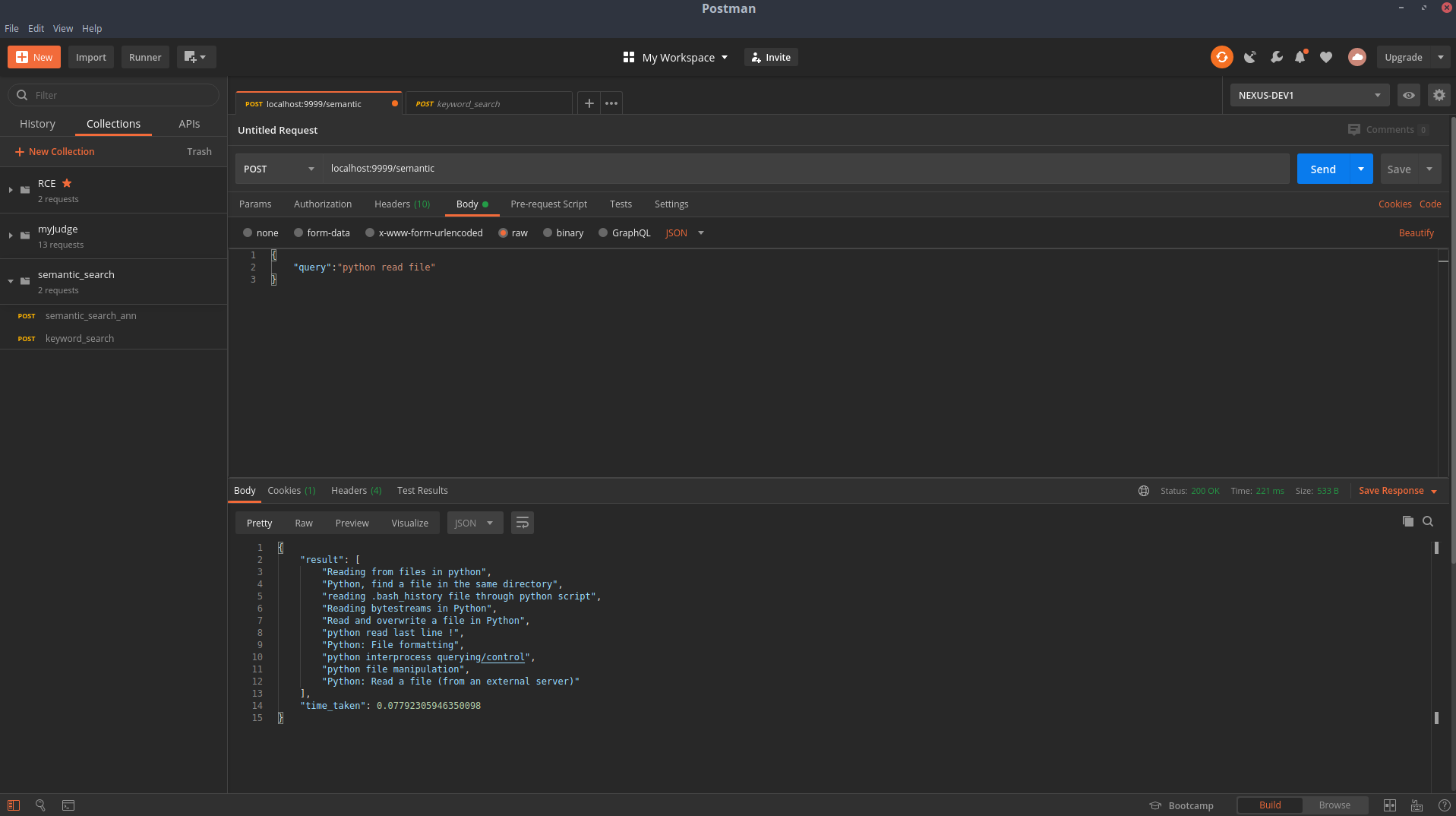The height and width of the screenshot is (816, 1456).
Task: Toggle two-pane layout icon
Action: pyautogui.click(x=1389, y=805)
